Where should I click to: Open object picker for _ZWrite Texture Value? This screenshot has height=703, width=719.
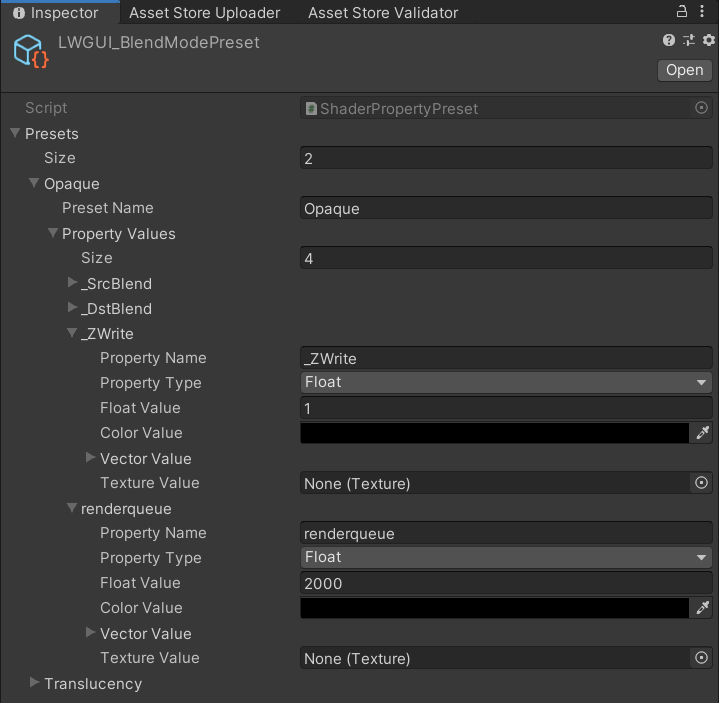[701, 483]
